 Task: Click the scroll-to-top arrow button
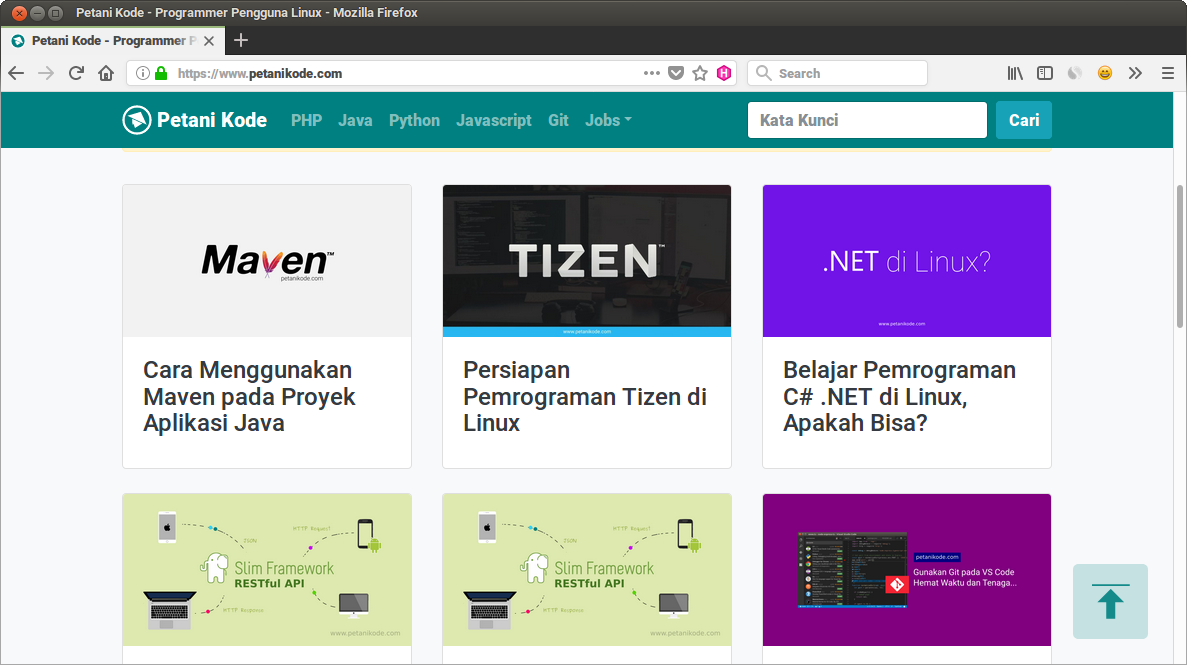click(1110, 602)
